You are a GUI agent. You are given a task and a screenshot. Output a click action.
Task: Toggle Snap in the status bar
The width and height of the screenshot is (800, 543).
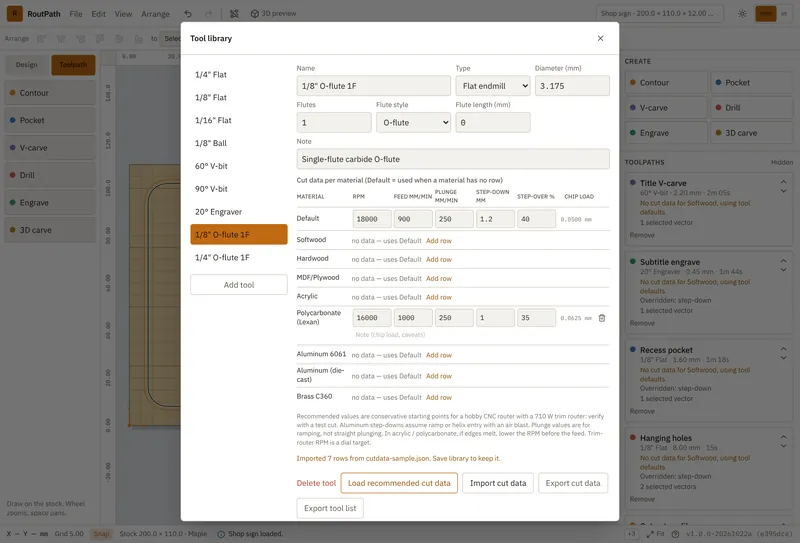coord(102,534)
